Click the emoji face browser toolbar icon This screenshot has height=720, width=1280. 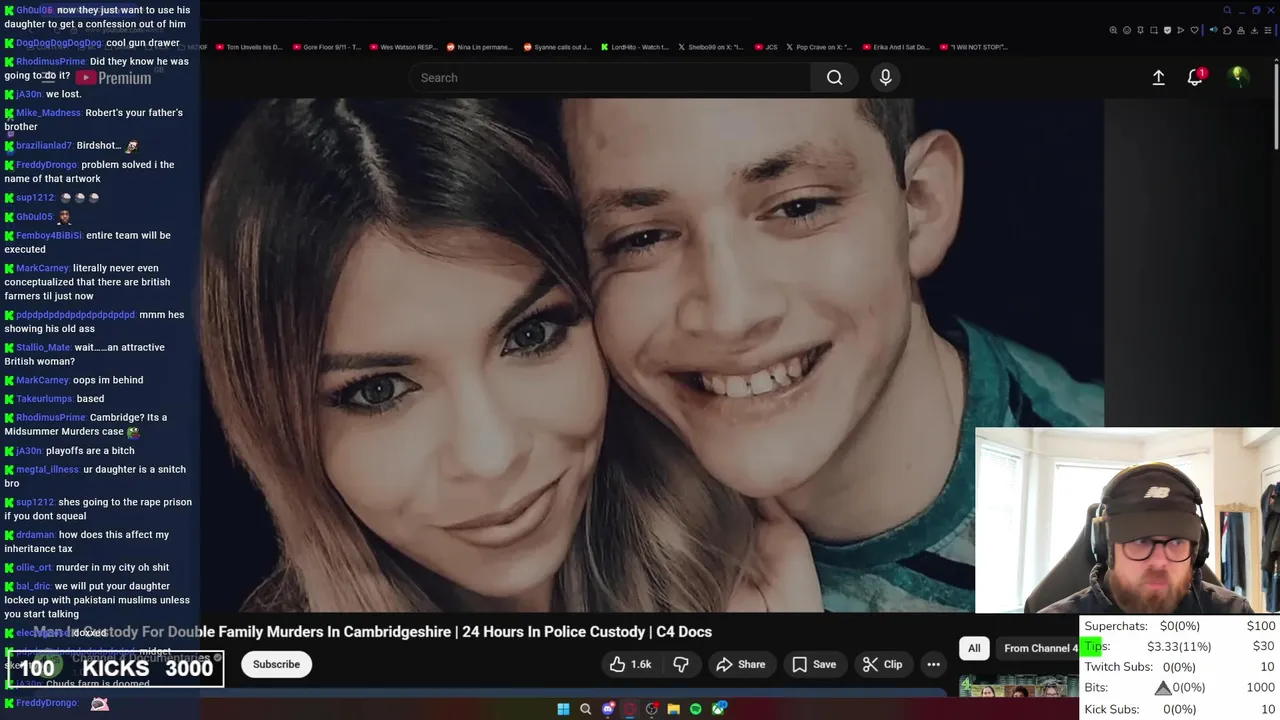click(x=1127, y=30)
